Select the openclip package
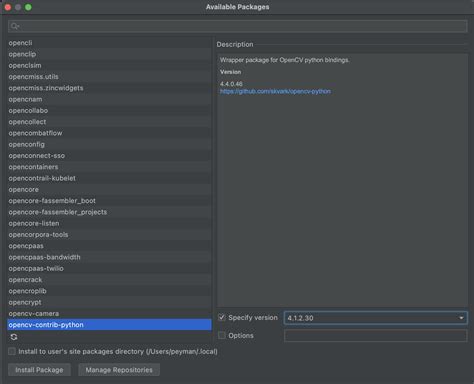The image size is (474, 384). [x=109, y=54]
